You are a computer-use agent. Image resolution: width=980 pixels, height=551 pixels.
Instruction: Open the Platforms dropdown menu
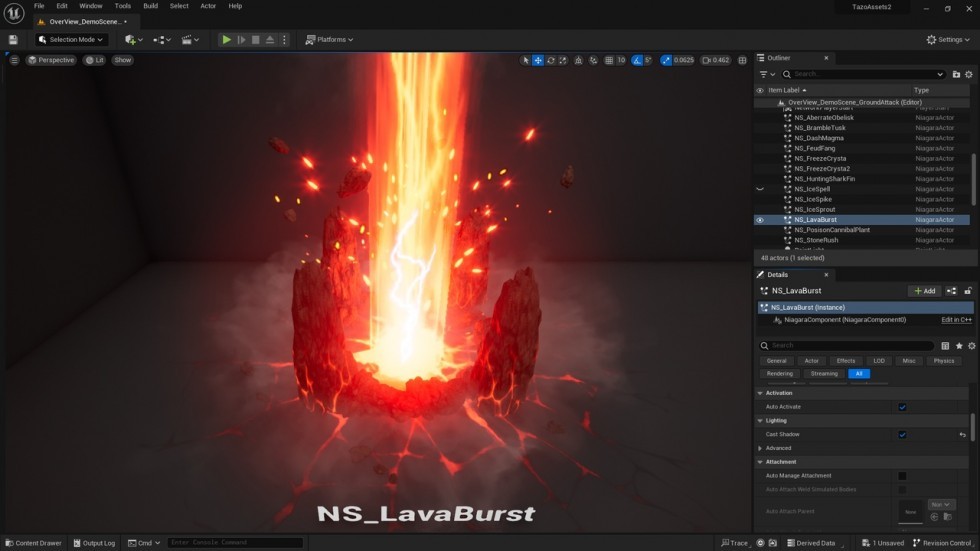329,40
